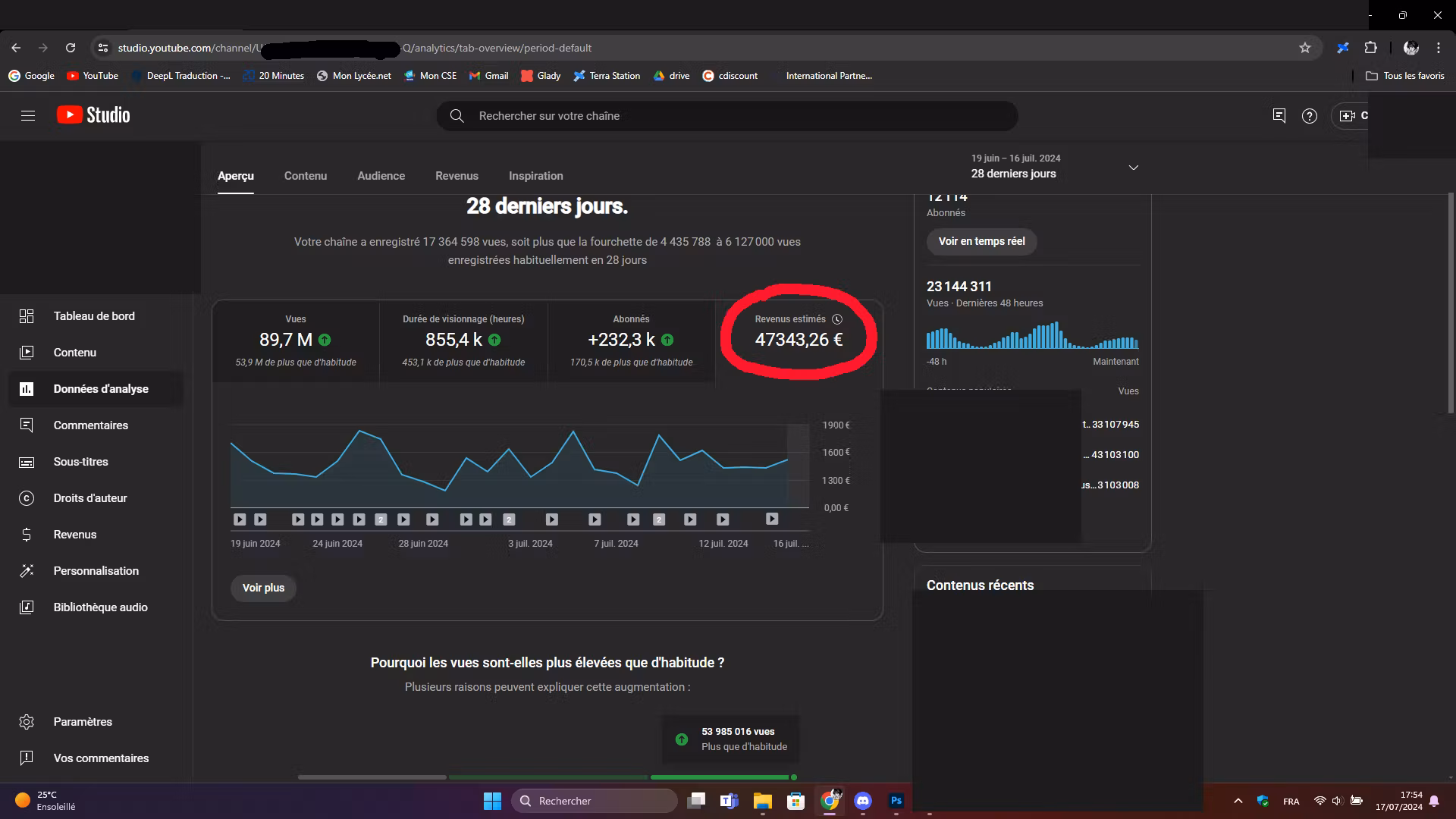Screen dimensions: 1456x819
Task: Select "Commentaires" in the sidebar
Action: click(90, 425)
